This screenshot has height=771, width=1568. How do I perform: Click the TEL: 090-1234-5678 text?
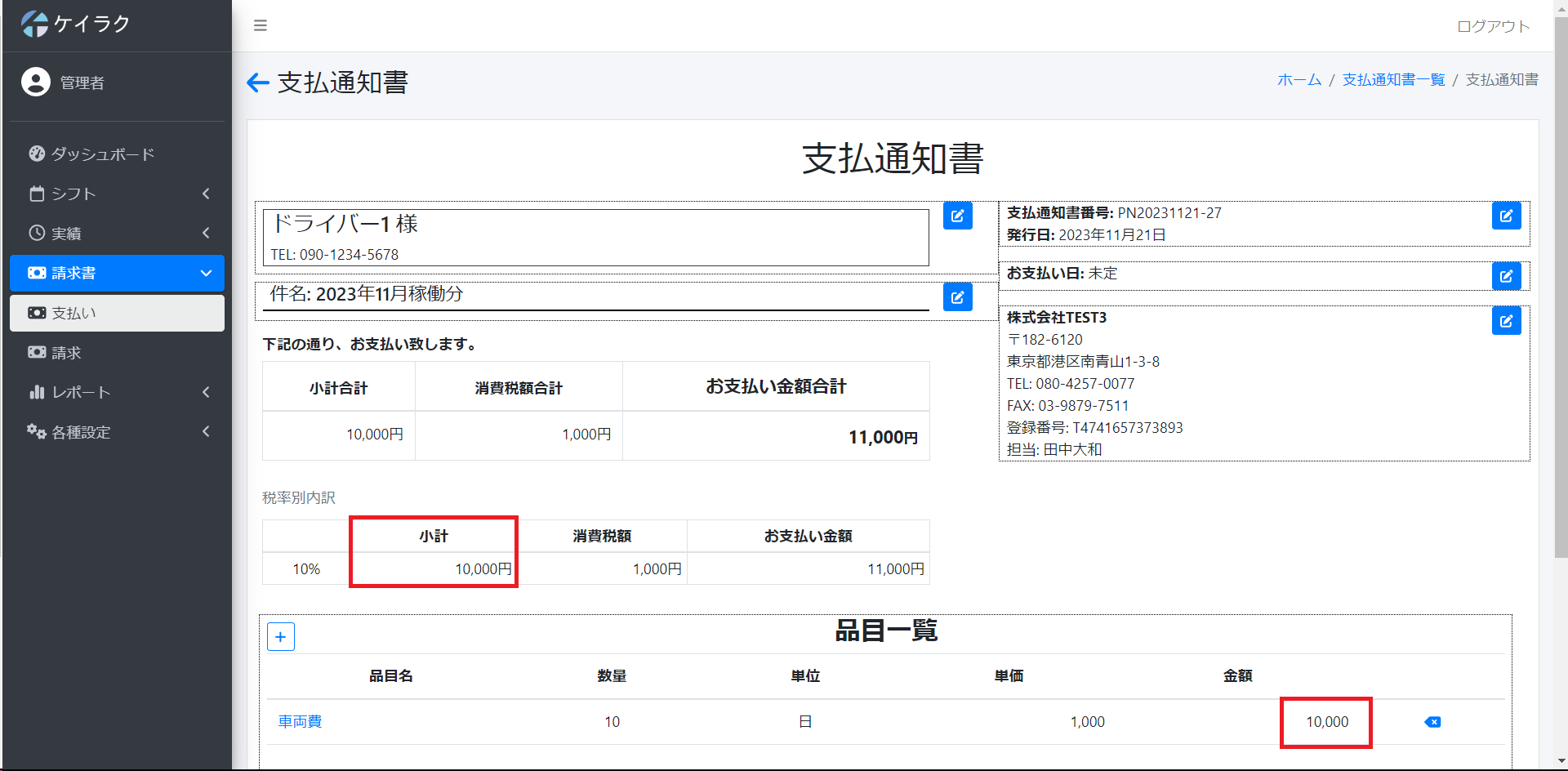tap(335, 255)
